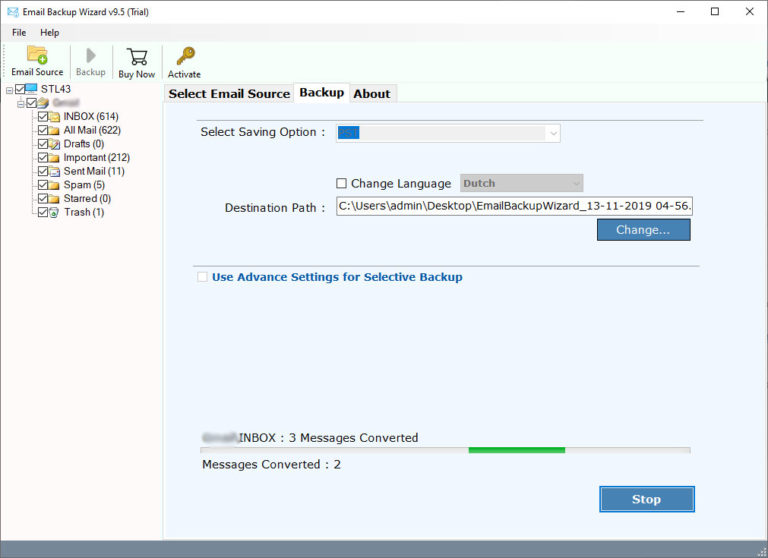The width and height of the screenshot is (768, 558).
Task: Switch to the About tab
Action: pos(372,94)
